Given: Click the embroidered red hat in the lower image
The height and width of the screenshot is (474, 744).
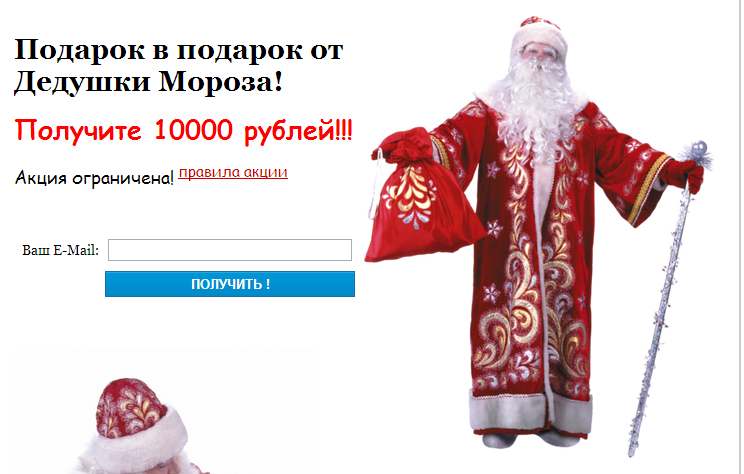Looking at the screenshot, I should tap(128, 408).
